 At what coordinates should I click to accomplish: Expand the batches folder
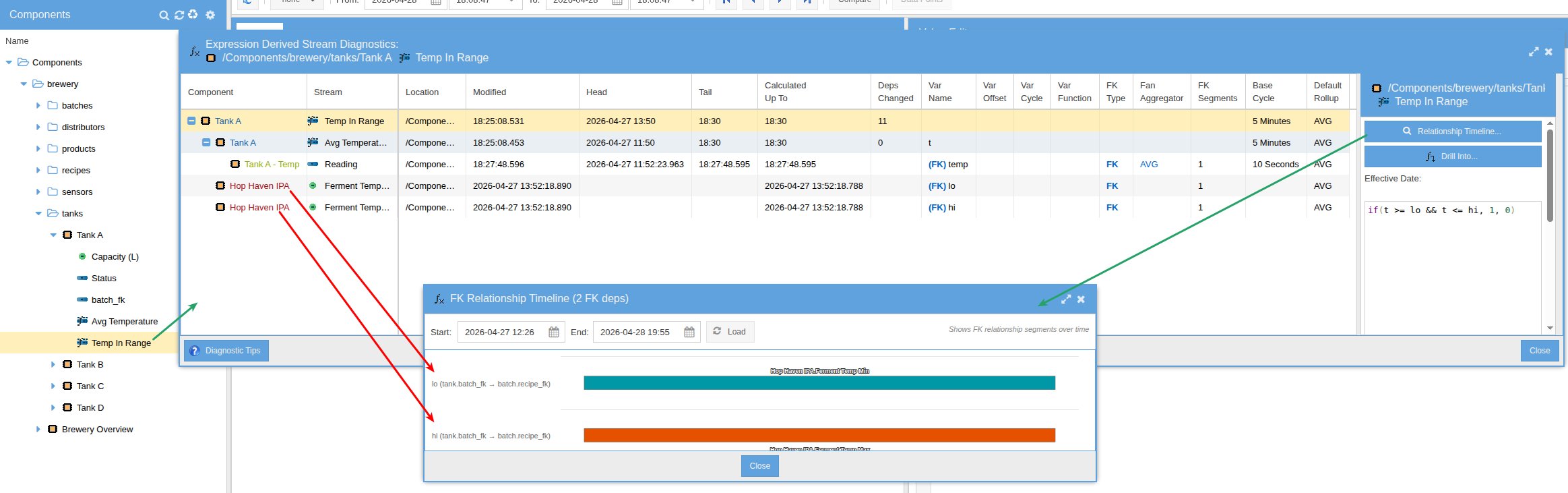(38, 105)
